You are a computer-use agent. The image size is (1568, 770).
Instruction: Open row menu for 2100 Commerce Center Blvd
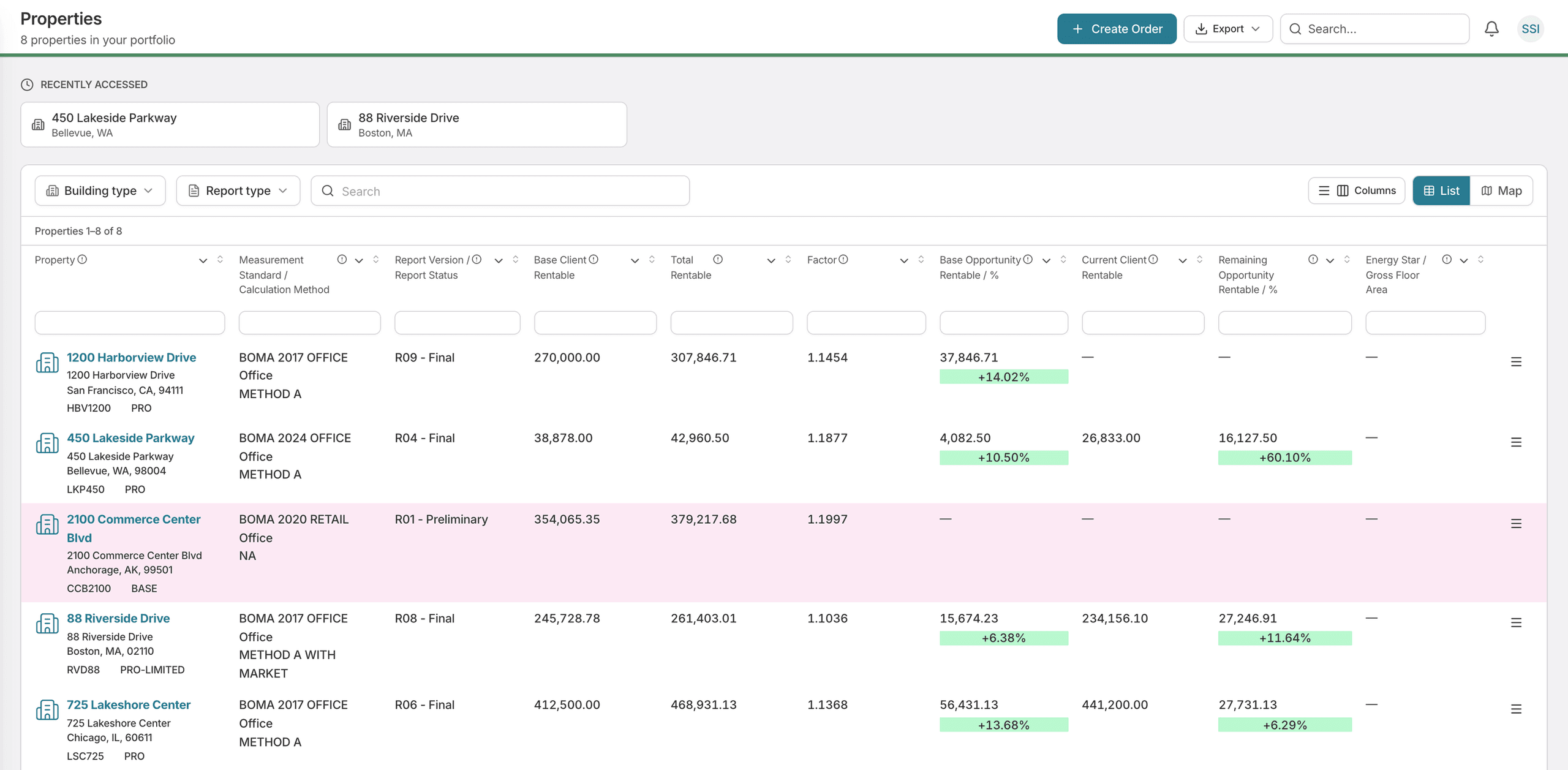[1516, 524]
